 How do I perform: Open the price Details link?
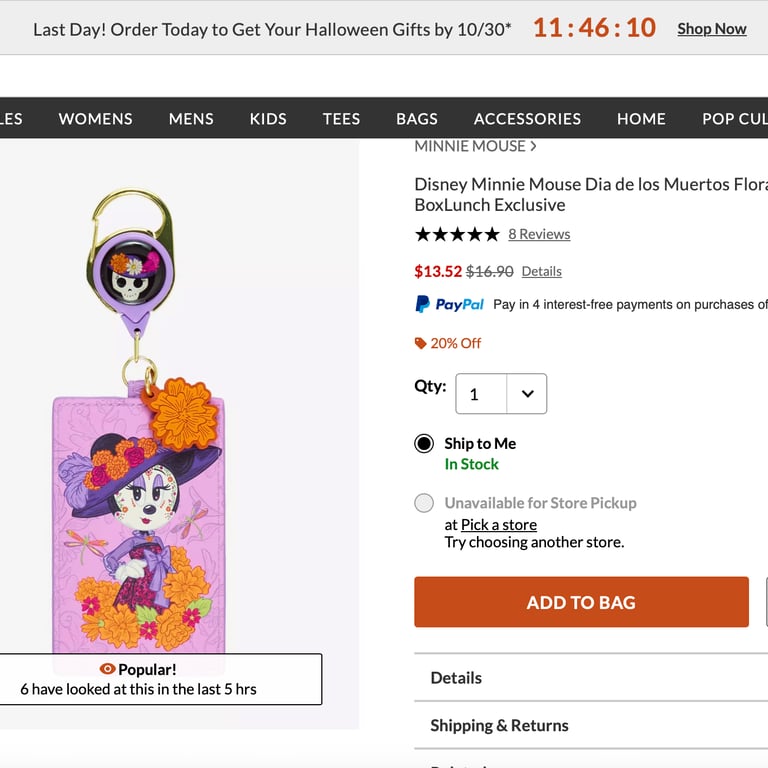click(x=541, y=271)
